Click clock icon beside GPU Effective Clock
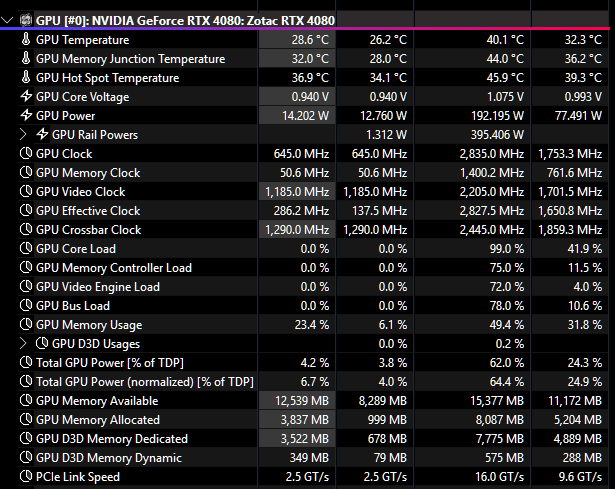This screenshot has height=489, width=615. point(26,210)
